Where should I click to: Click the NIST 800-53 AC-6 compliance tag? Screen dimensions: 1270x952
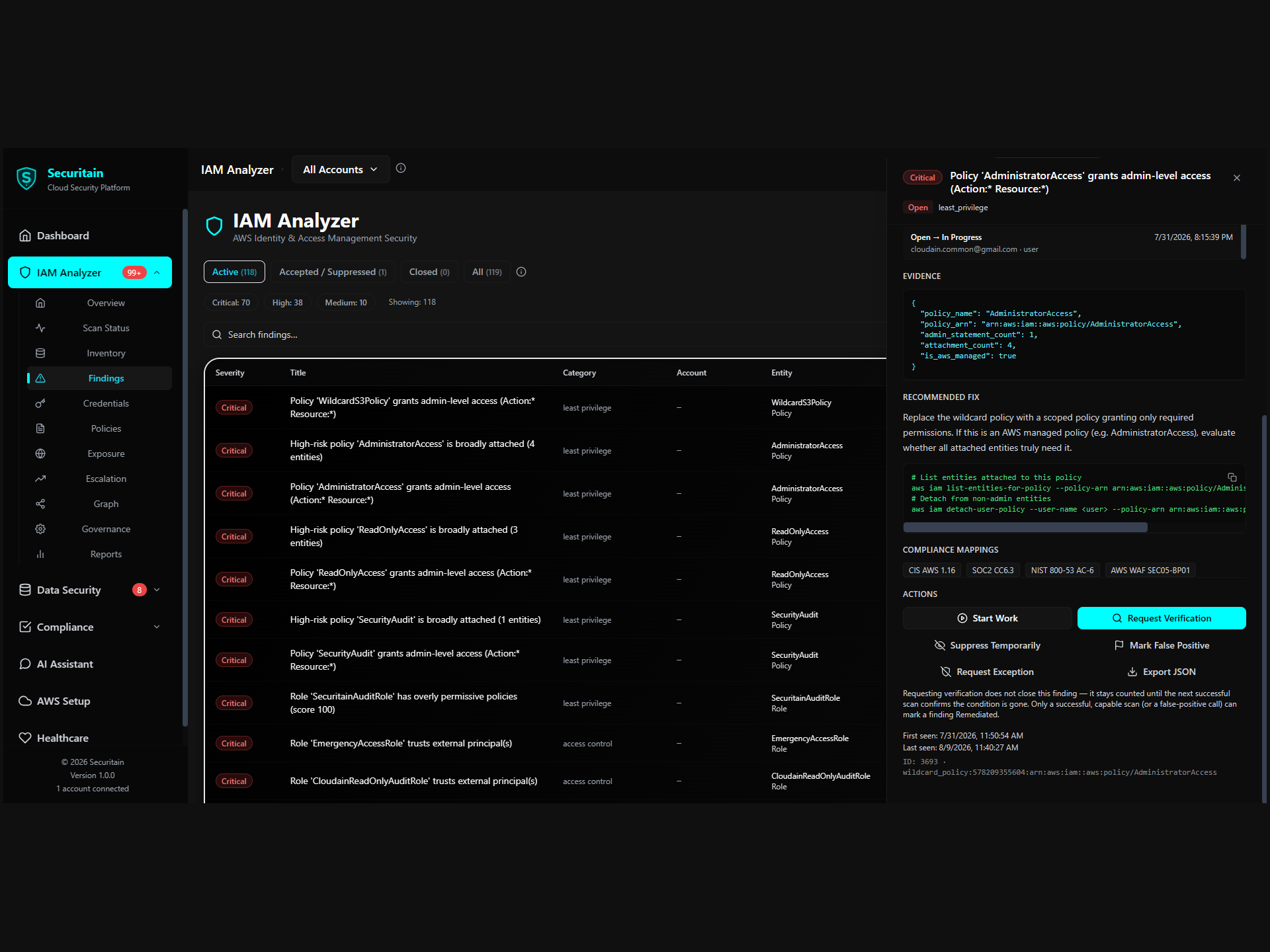[1062, 571]
